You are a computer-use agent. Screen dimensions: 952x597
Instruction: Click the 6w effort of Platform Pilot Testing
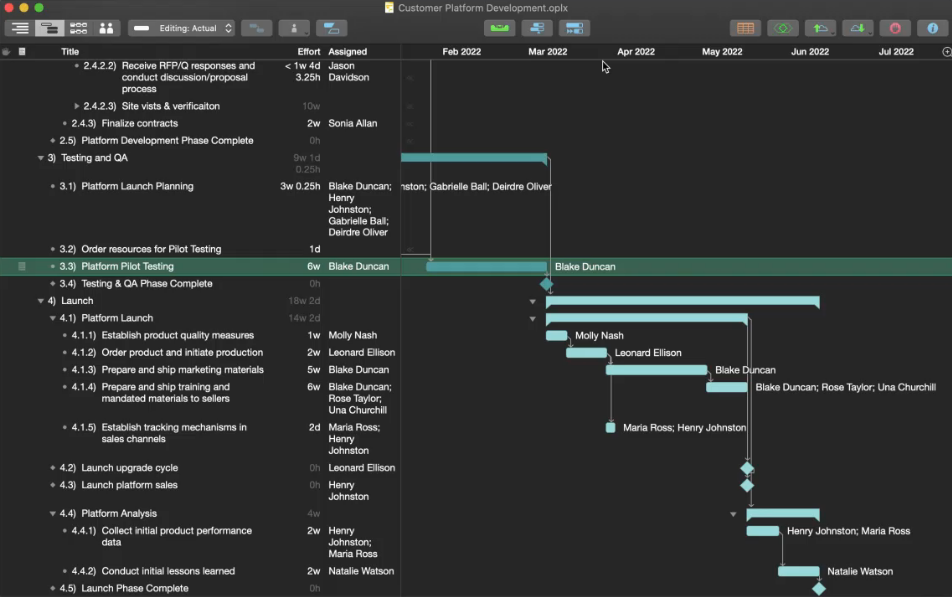(x=313, y=266)
